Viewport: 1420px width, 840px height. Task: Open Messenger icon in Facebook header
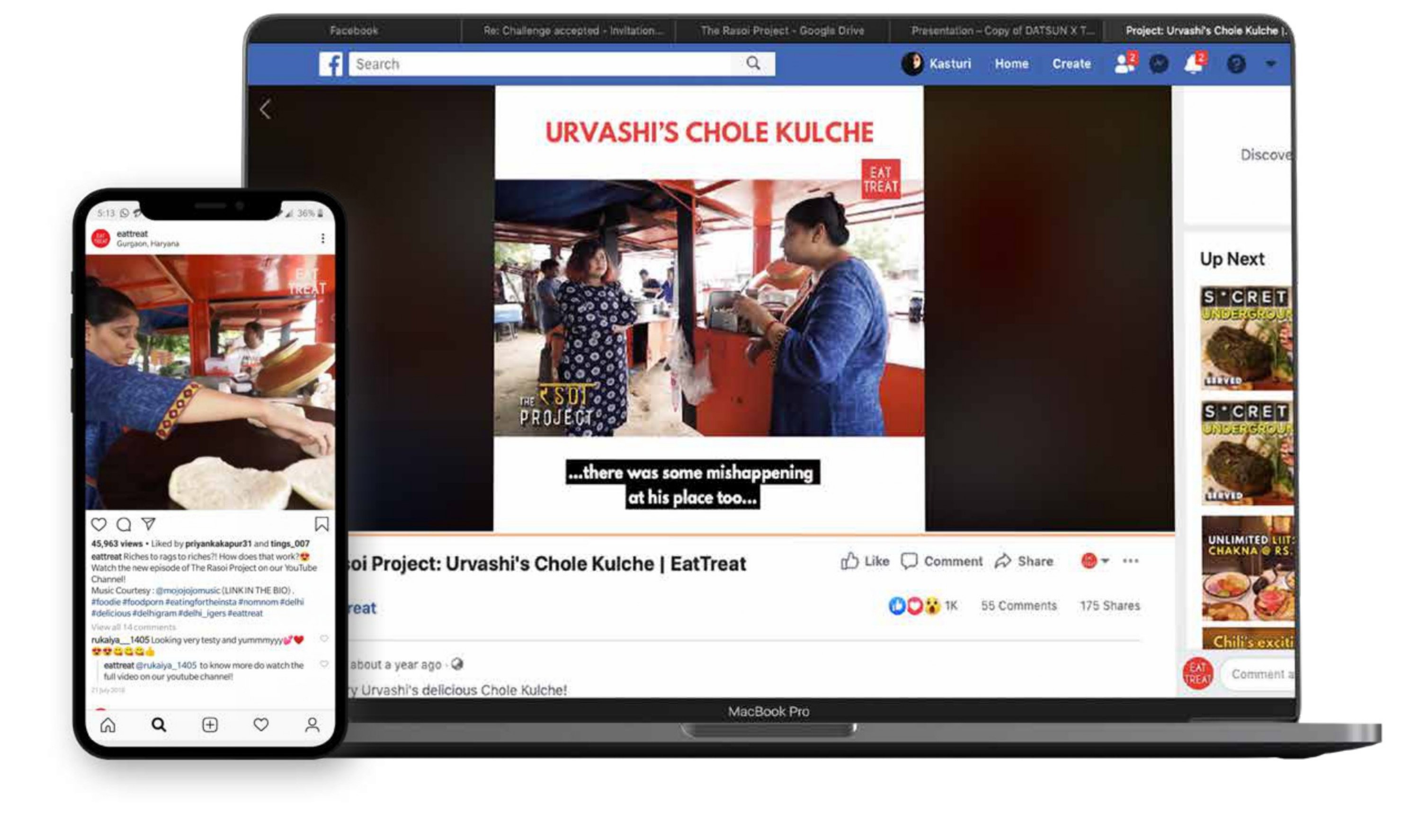pos(1159,64)
